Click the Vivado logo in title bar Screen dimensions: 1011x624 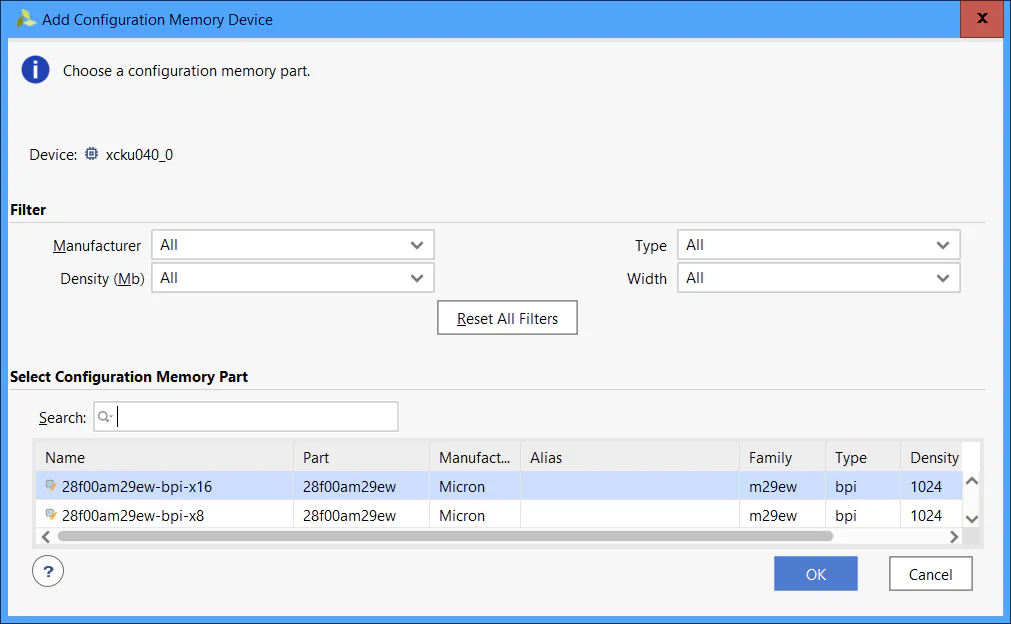coord(26,19)
